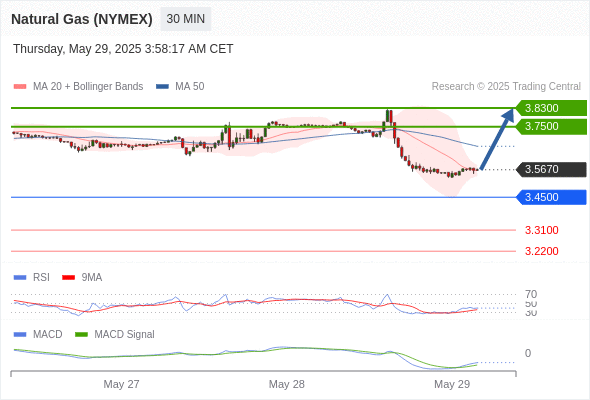Click the MACD 0 axis label
The image size is (590, 400).
[528, 353]
